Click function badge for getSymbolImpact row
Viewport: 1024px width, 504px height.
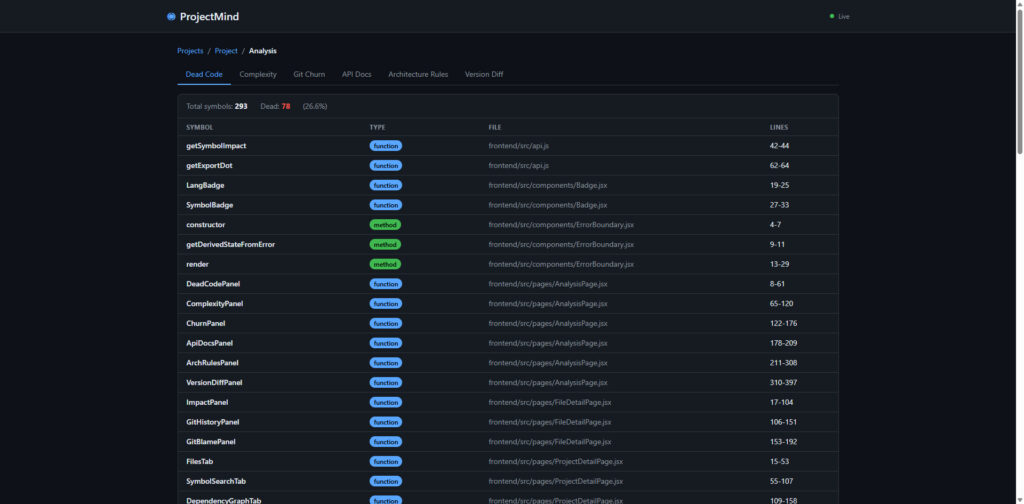[385, 146]
